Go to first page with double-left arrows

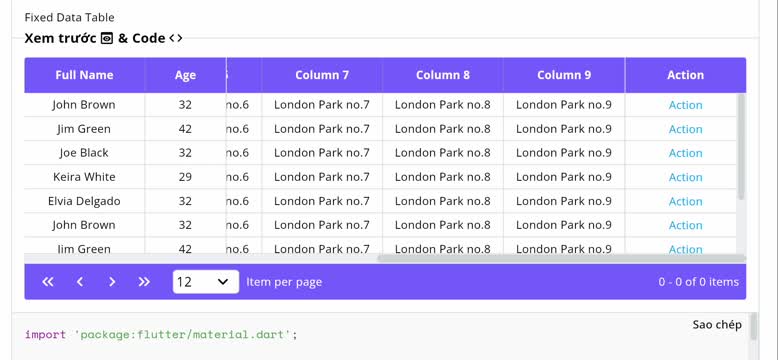48,282
